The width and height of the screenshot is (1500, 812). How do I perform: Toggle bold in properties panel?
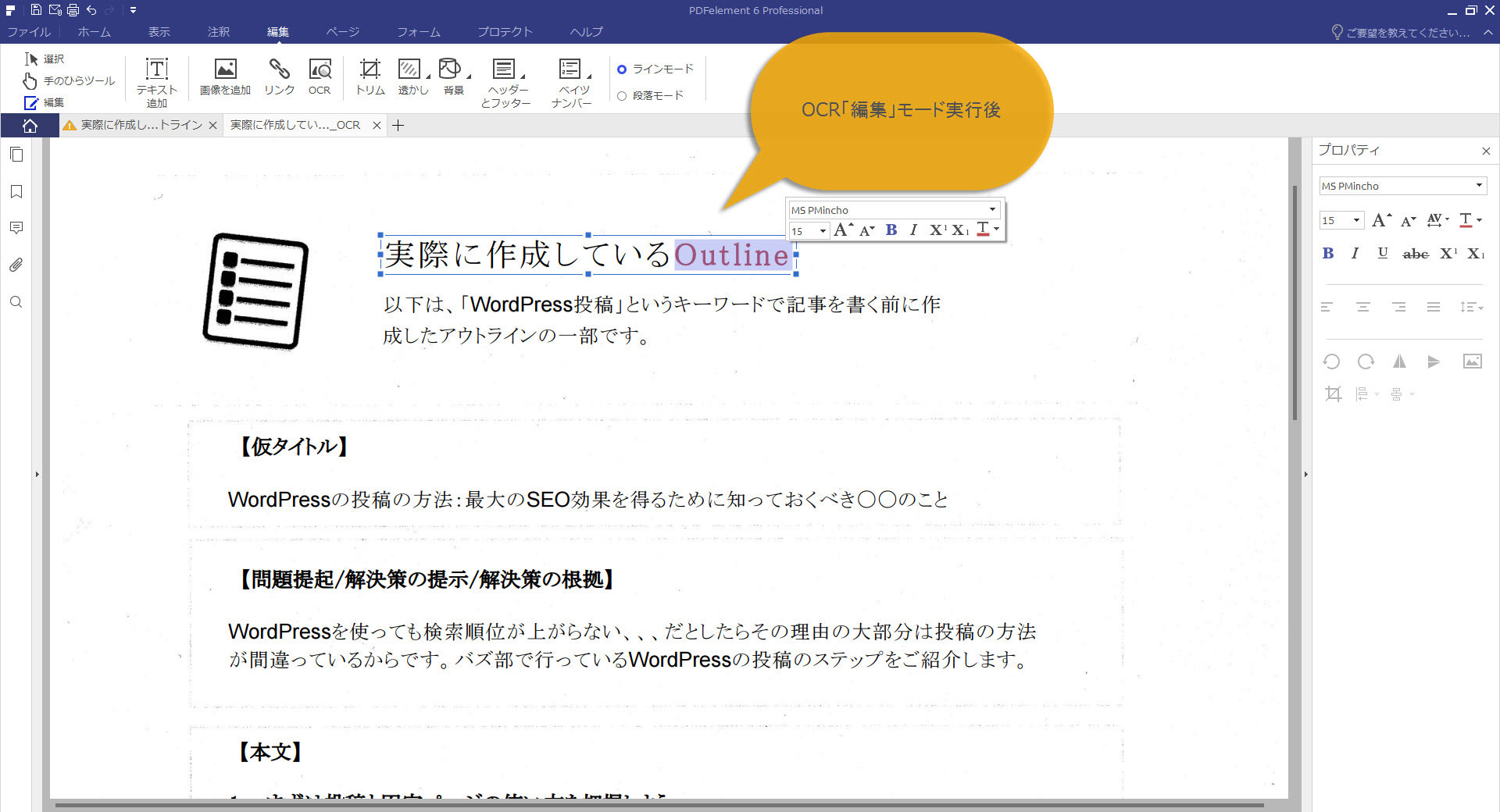(1327, 253)
